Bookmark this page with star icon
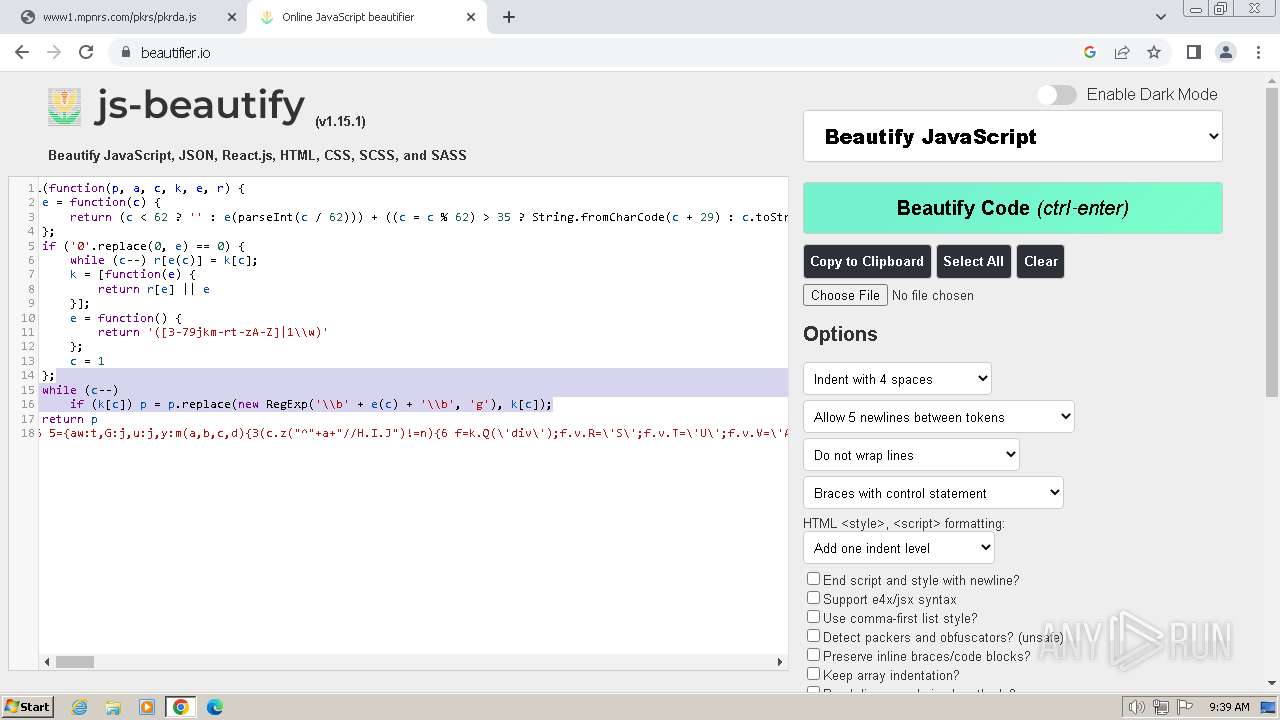The height and width of the screenshot is (720, 1280). click(x=1154, y=52)
